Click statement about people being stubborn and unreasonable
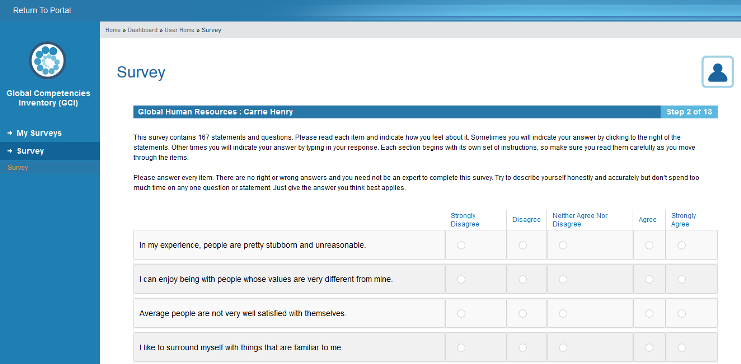 point(253,245)
